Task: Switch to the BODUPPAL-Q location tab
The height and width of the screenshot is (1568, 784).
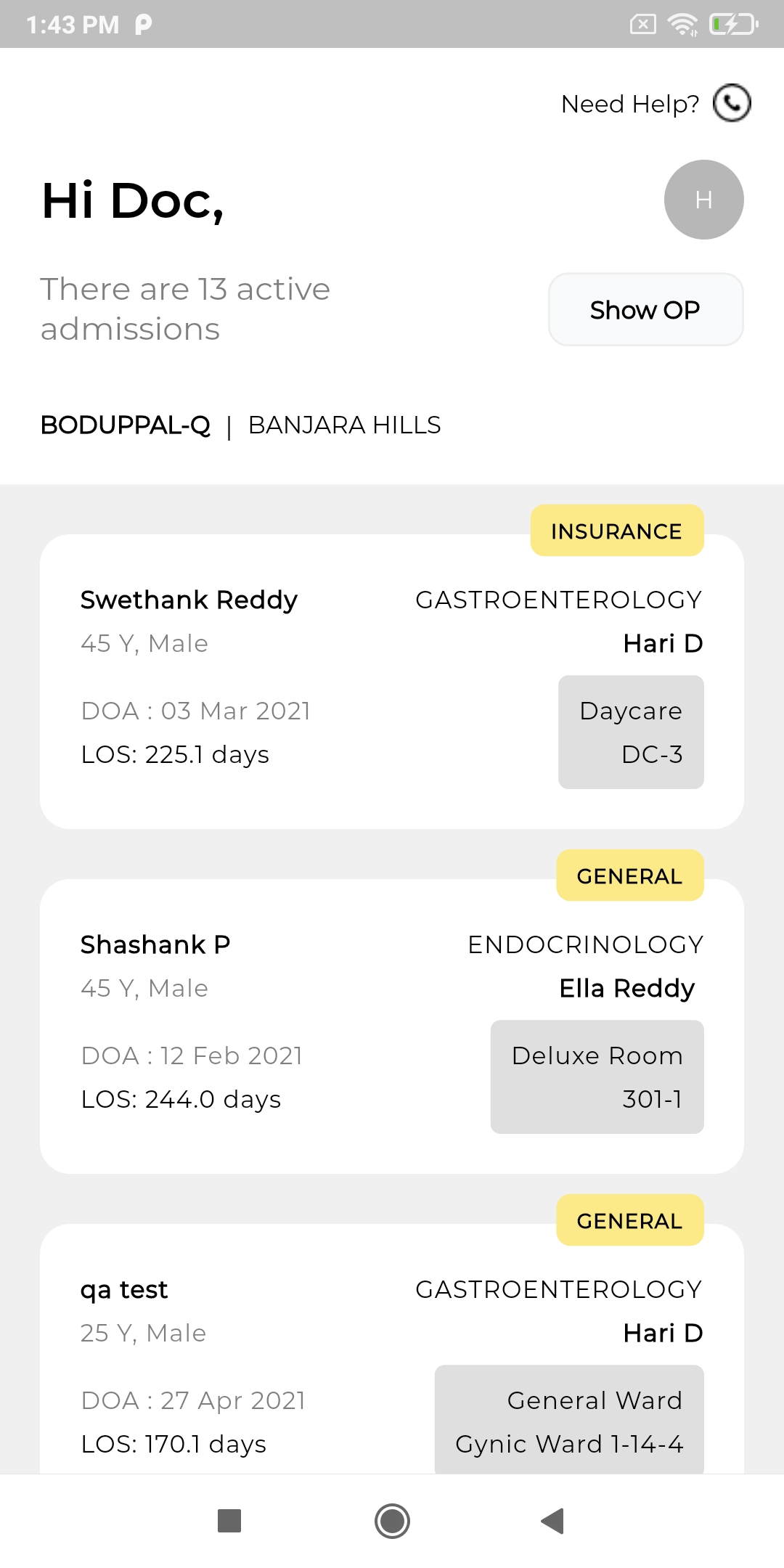Action: 126,425
